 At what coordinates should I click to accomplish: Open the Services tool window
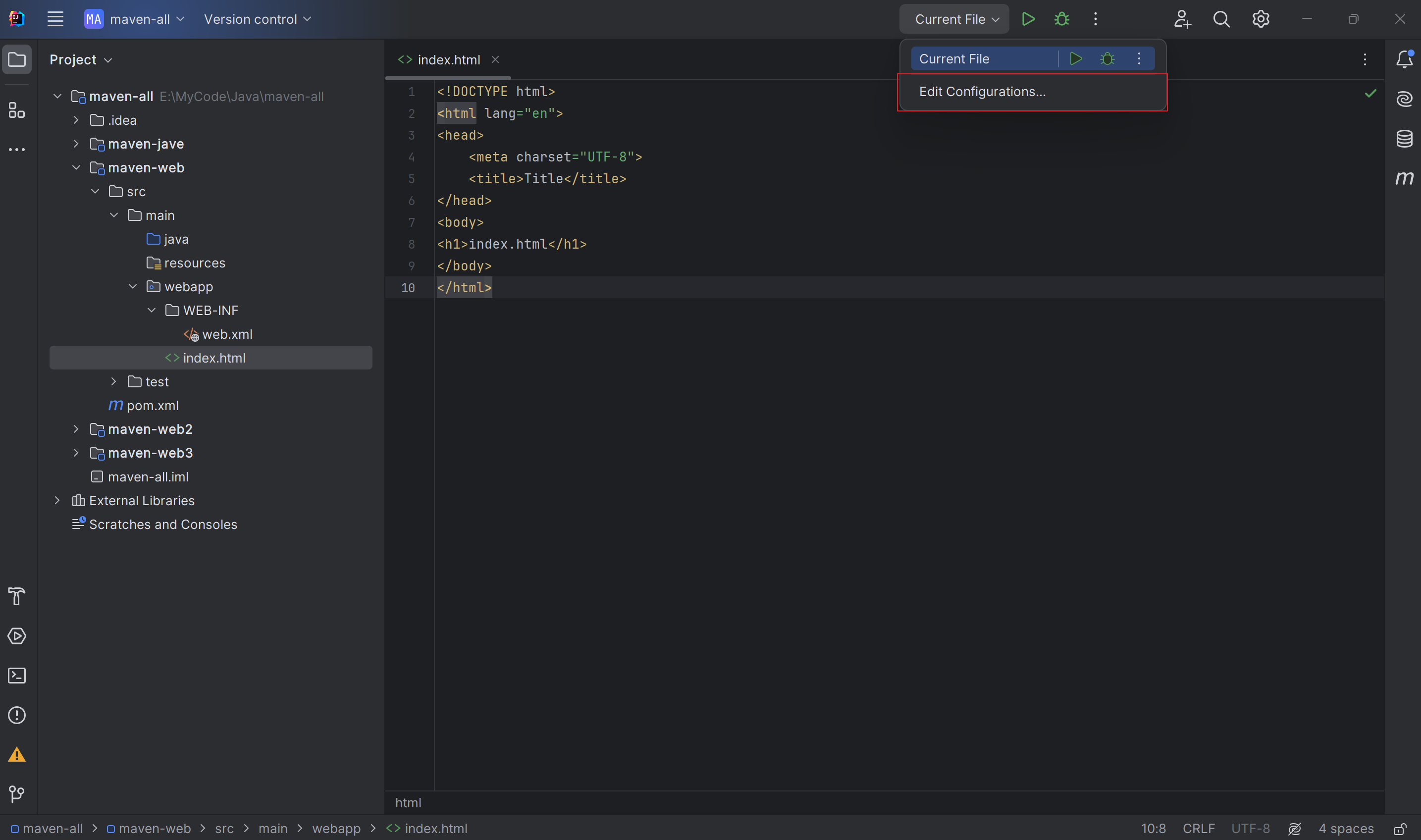point(17,636)
